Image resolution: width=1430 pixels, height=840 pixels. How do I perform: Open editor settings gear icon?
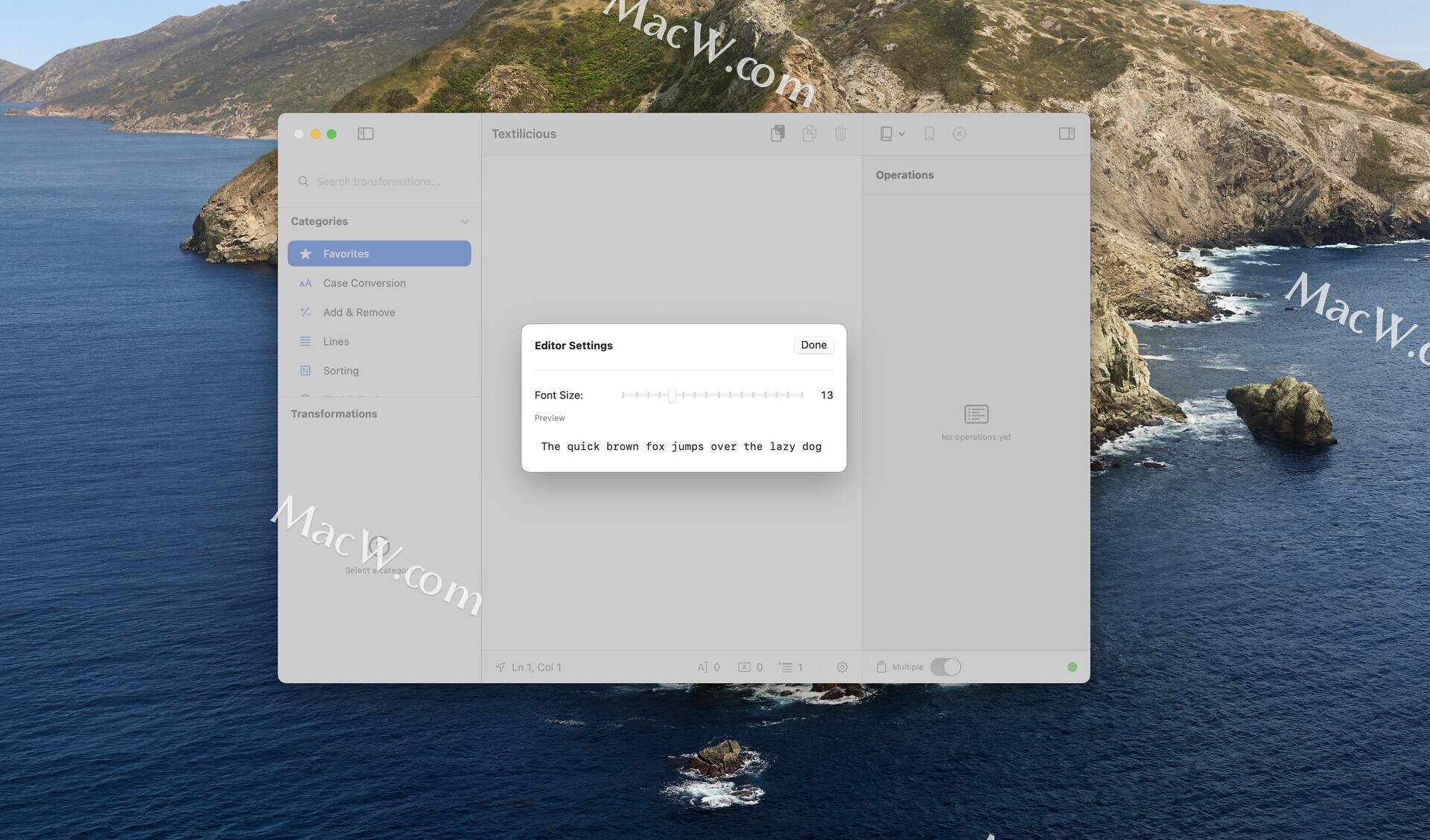(x=842, y=667)
